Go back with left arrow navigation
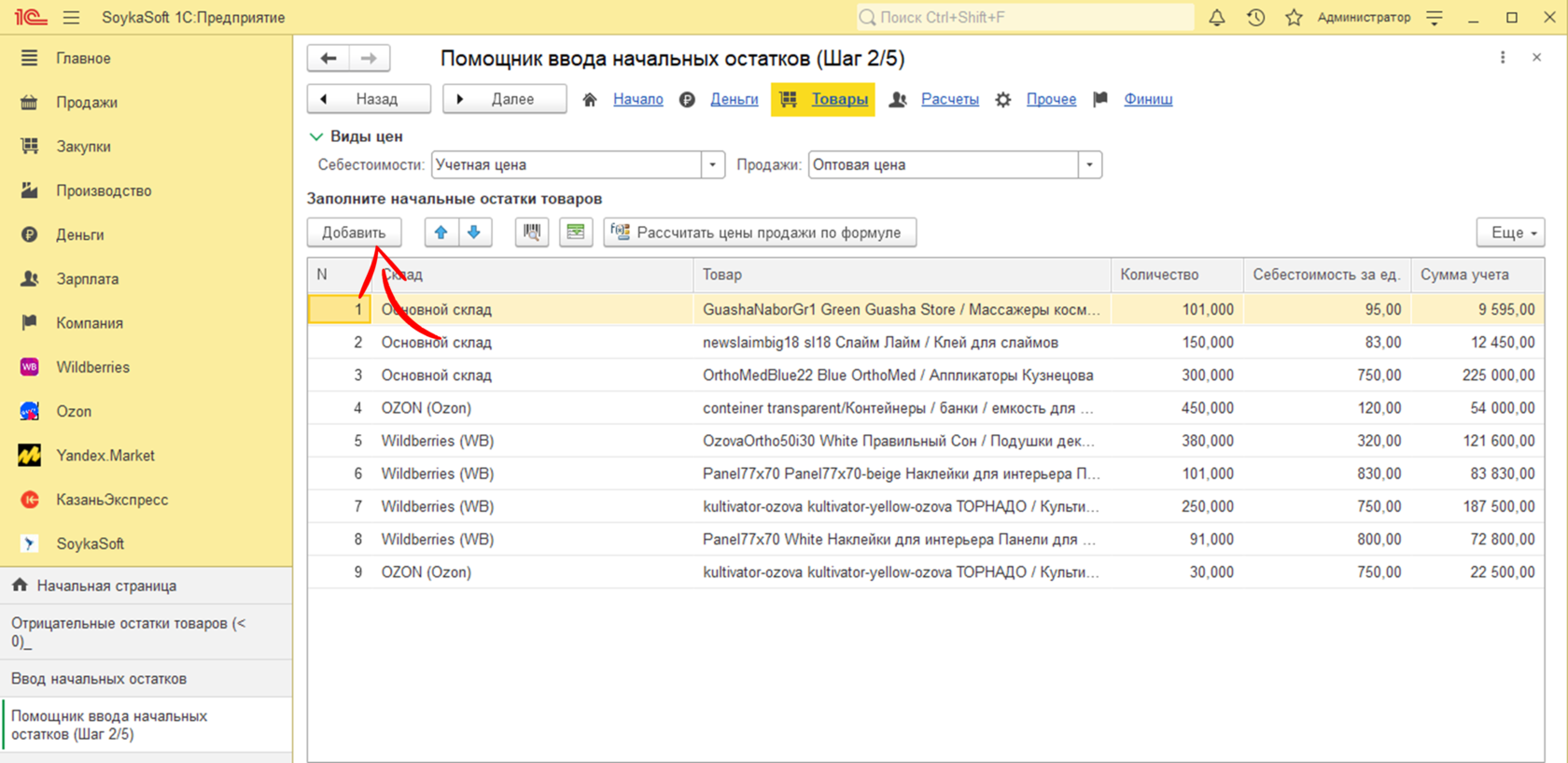Image resolution: width=1568 pixels, height=763 pixels. pyautogui.click(x=329, y=58)
